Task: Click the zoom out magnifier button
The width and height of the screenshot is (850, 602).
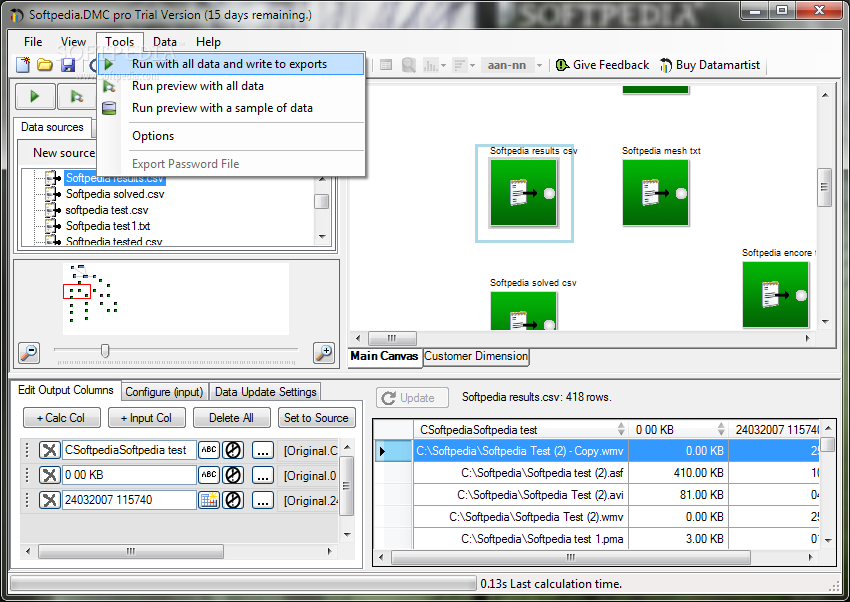Action: click(29, 353)
